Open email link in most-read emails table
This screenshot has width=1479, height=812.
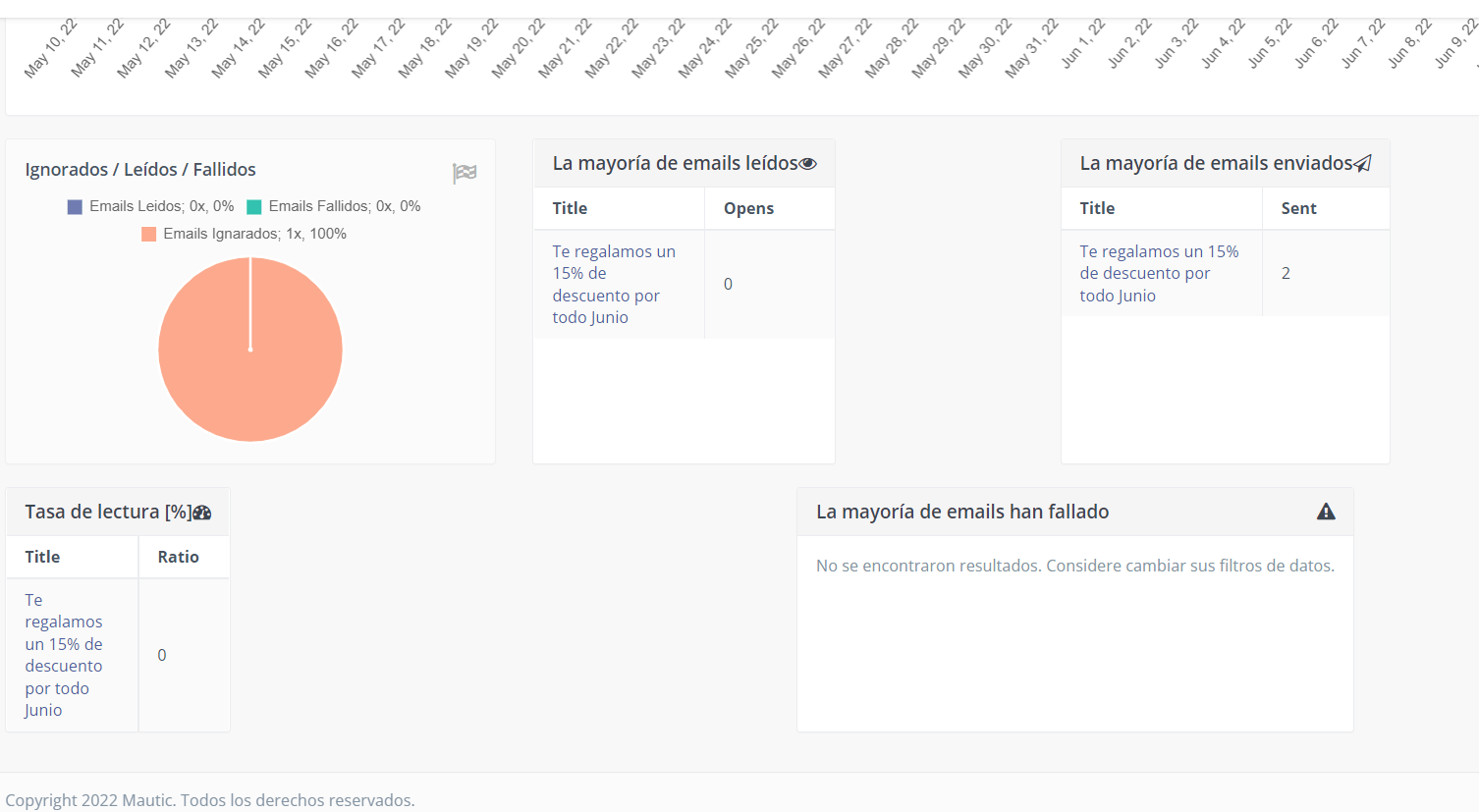pyautogui.click(x=614, y=285)
